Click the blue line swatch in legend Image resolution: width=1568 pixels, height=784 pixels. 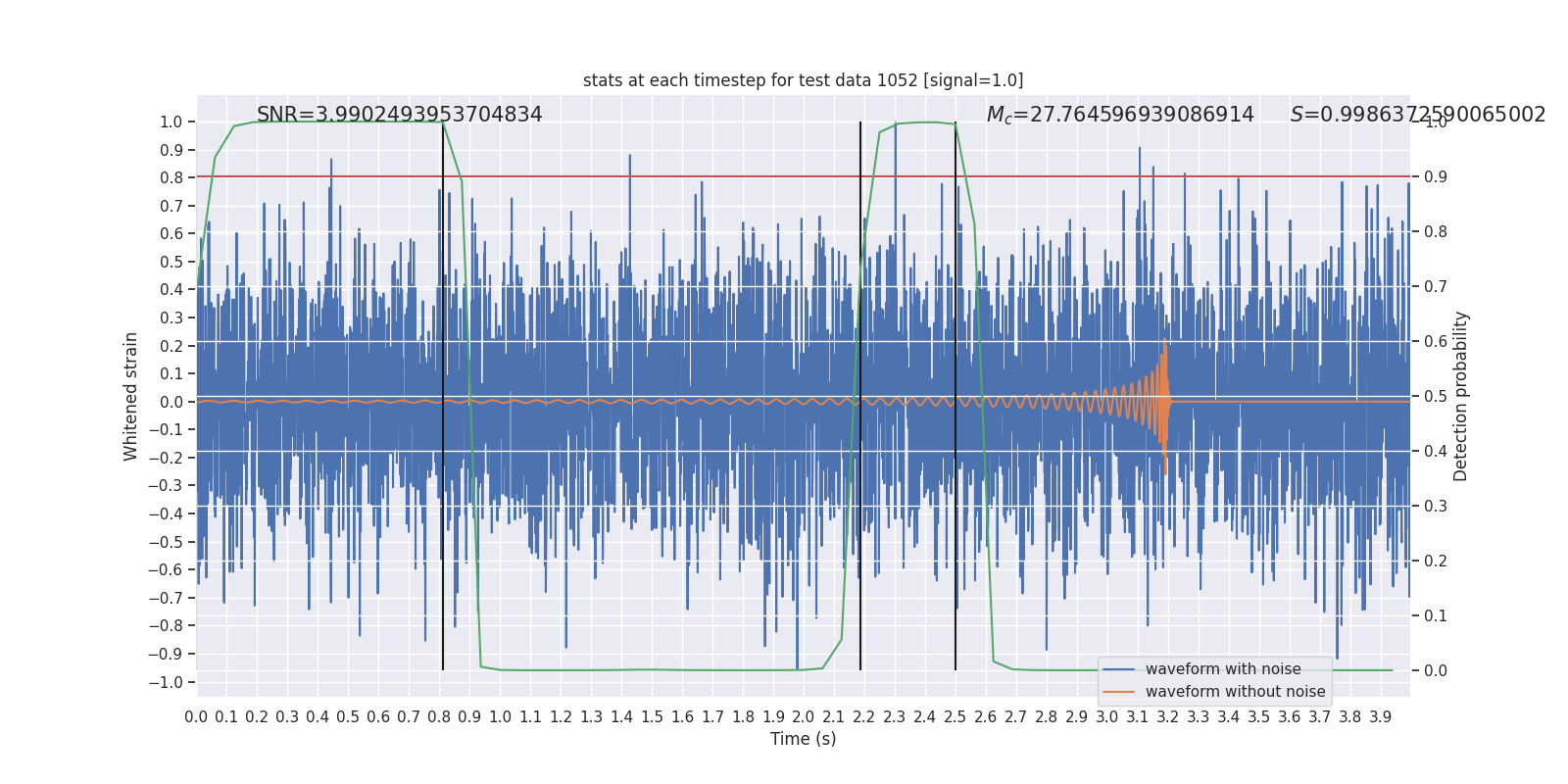coord(1119,669)
